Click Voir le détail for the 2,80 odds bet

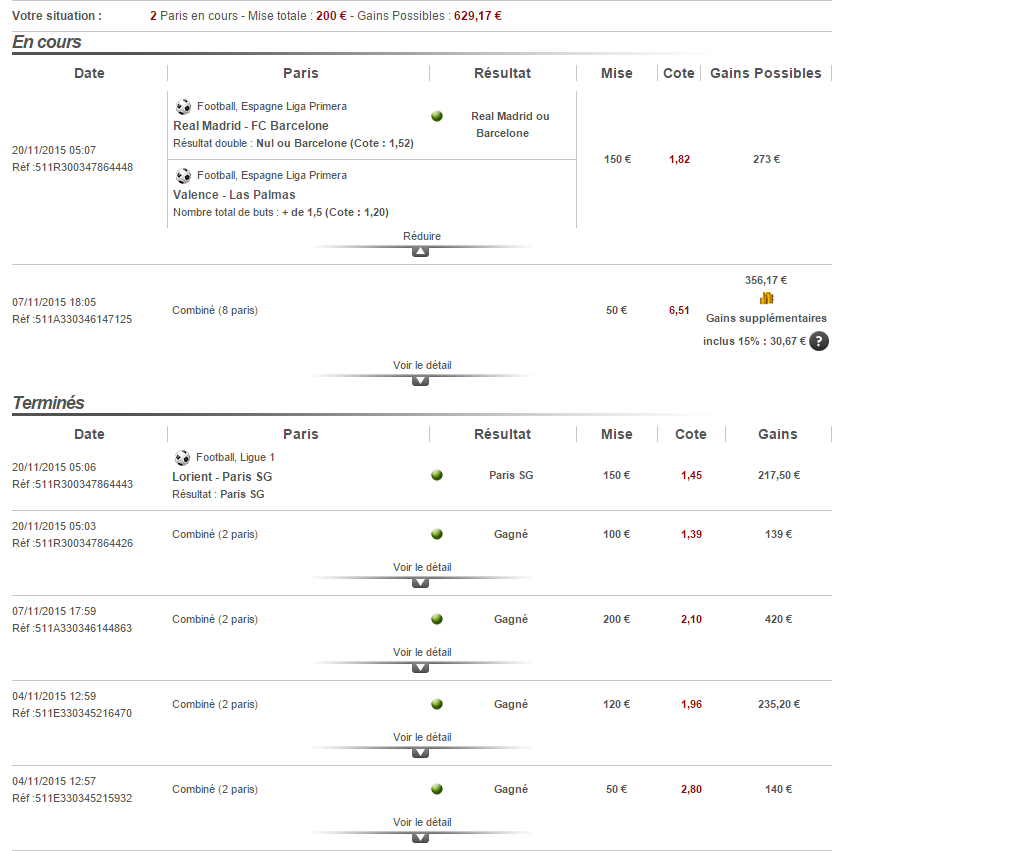pos(422,822)
